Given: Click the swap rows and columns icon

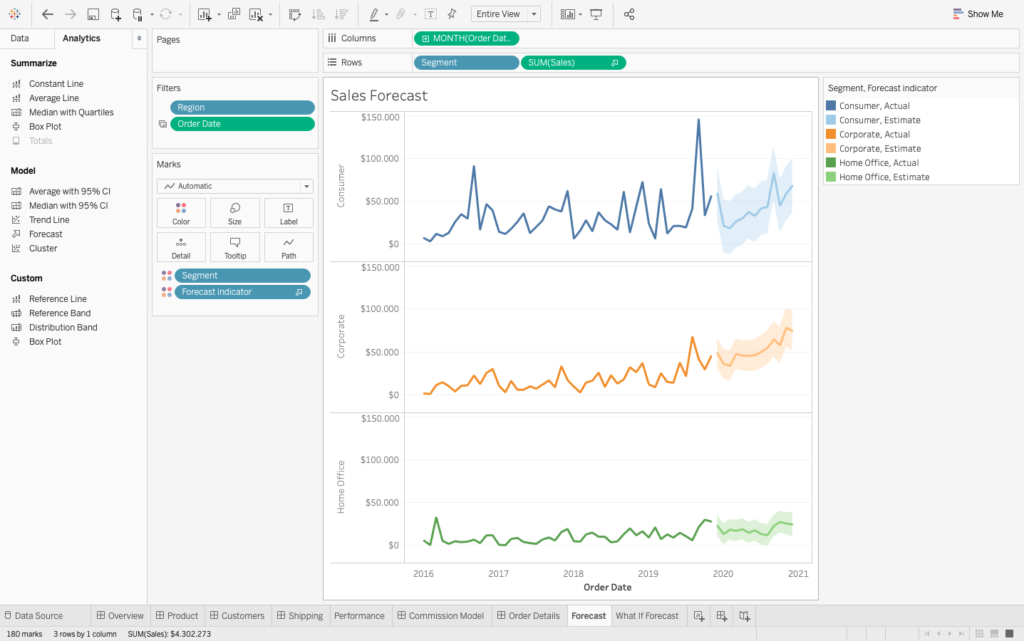Looking at the screenshot, I should click(x=295, y=14).
